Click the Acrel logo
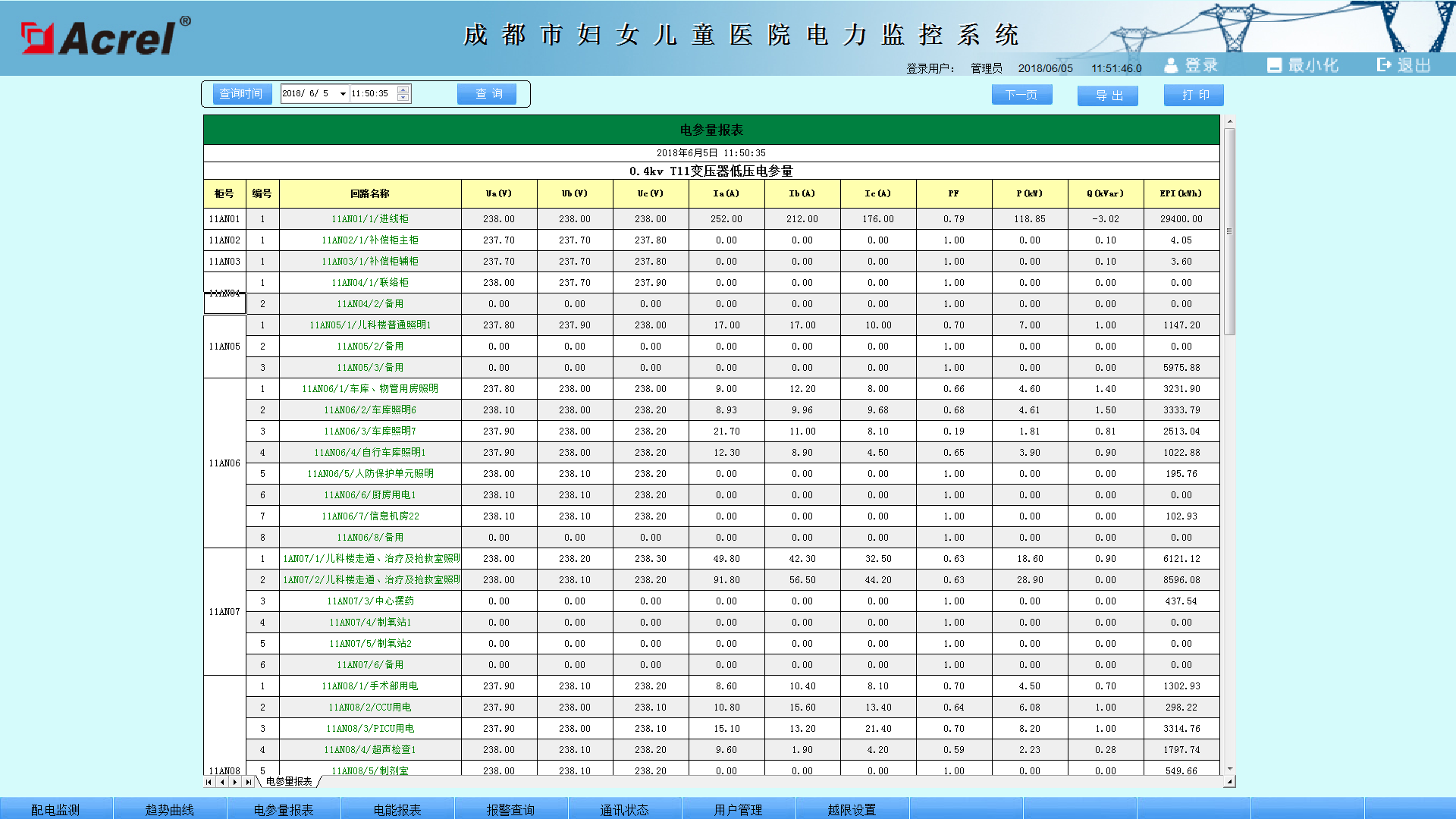 [x=106, y=36]
